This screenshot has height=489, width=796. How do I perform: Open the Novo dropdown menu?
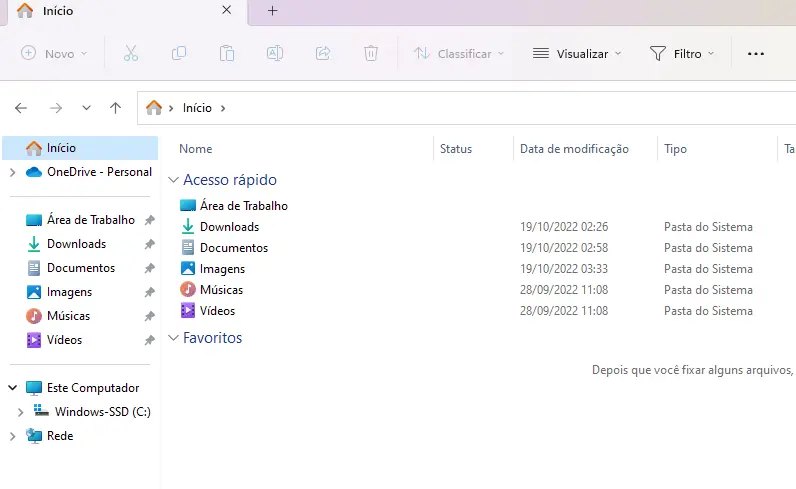pos(55,53)
